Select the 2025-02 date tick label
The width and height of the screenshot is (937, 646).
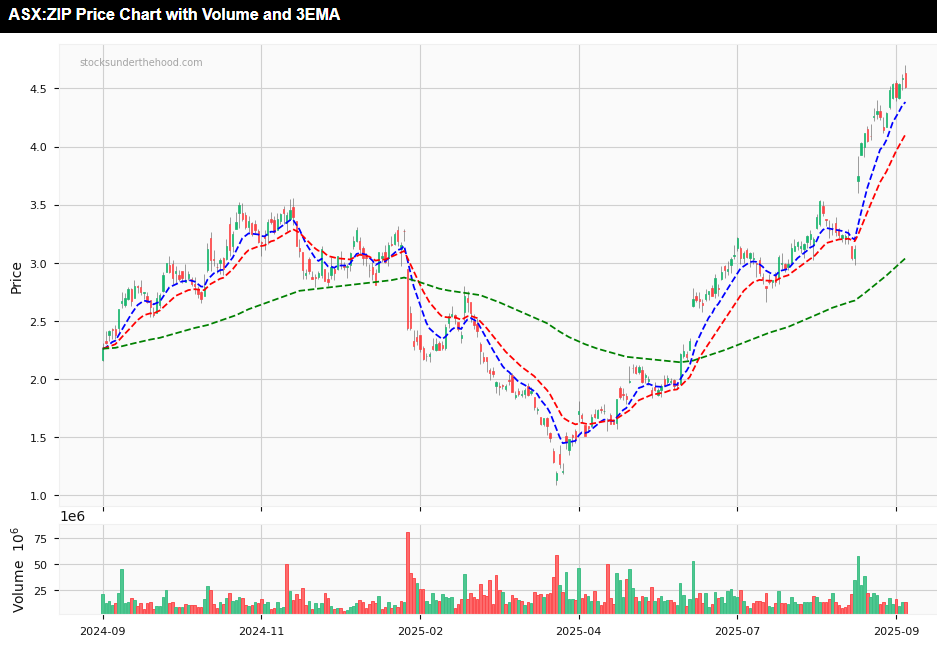click(420, 631)
